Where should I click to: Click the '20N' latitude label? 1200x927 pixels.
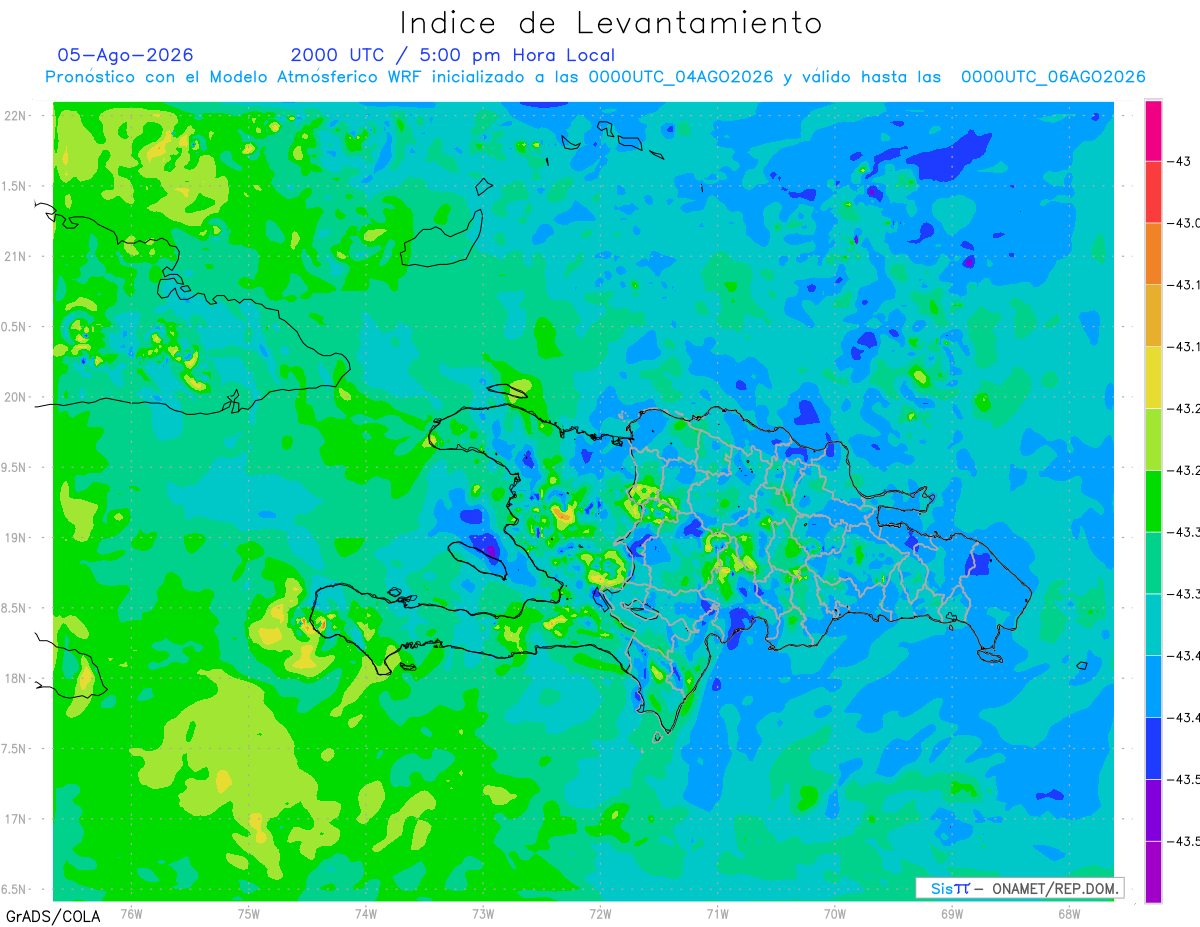pos(16,397)
